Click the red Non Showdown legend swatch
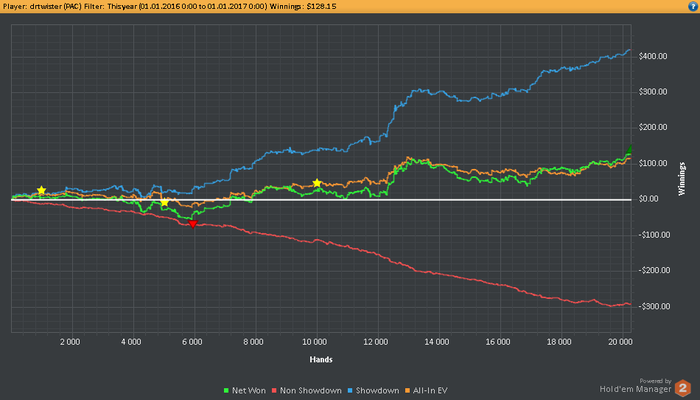700x400 pixels. [274, 391]
